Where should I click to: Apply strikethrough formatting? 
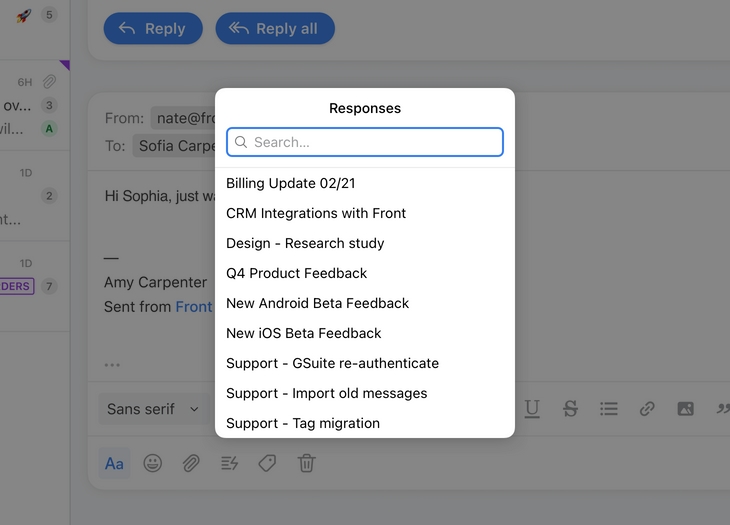tap(570, 408)
